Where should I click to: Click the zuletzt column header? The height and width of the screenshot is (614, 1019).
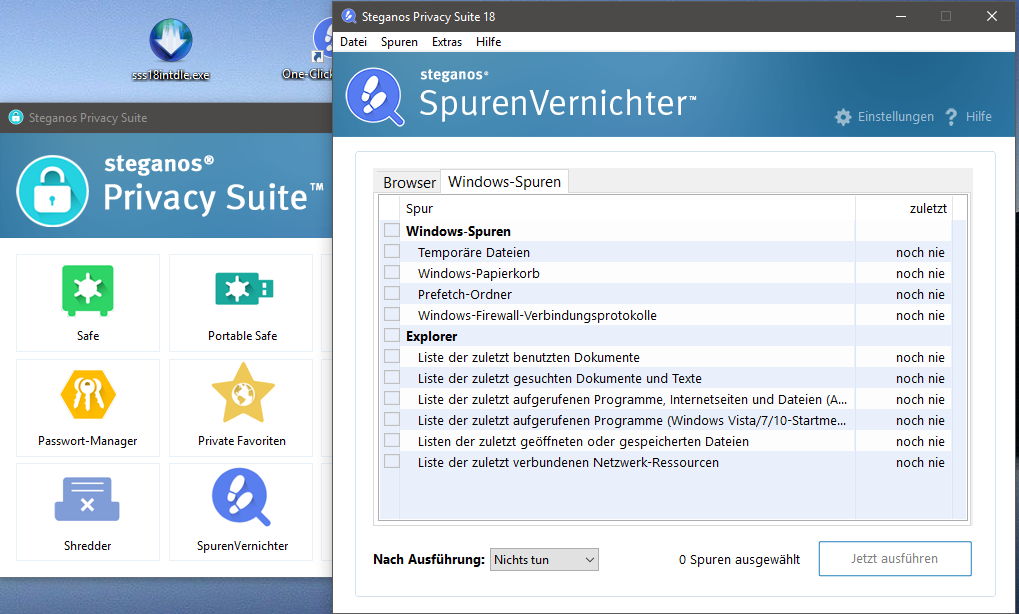tap(904, 209)
